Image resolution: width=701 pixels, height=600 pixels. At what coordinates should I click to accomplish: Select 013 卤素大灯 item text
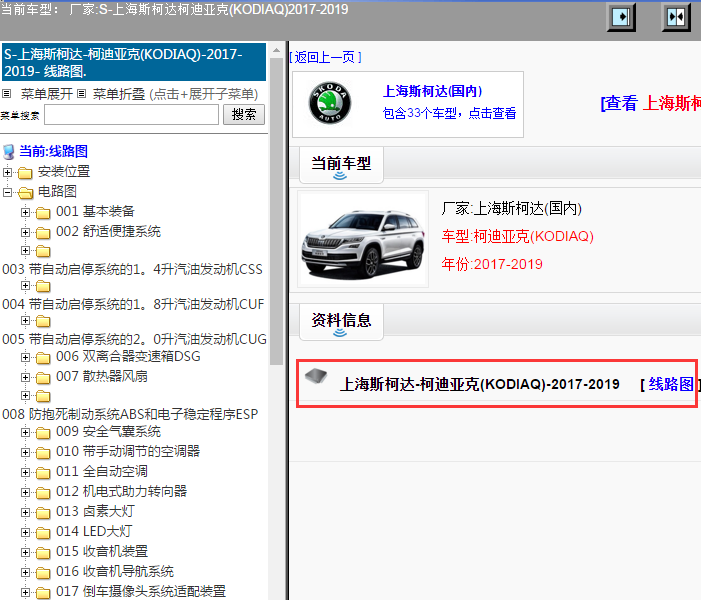pyautogui.click(x=95, y=511)
